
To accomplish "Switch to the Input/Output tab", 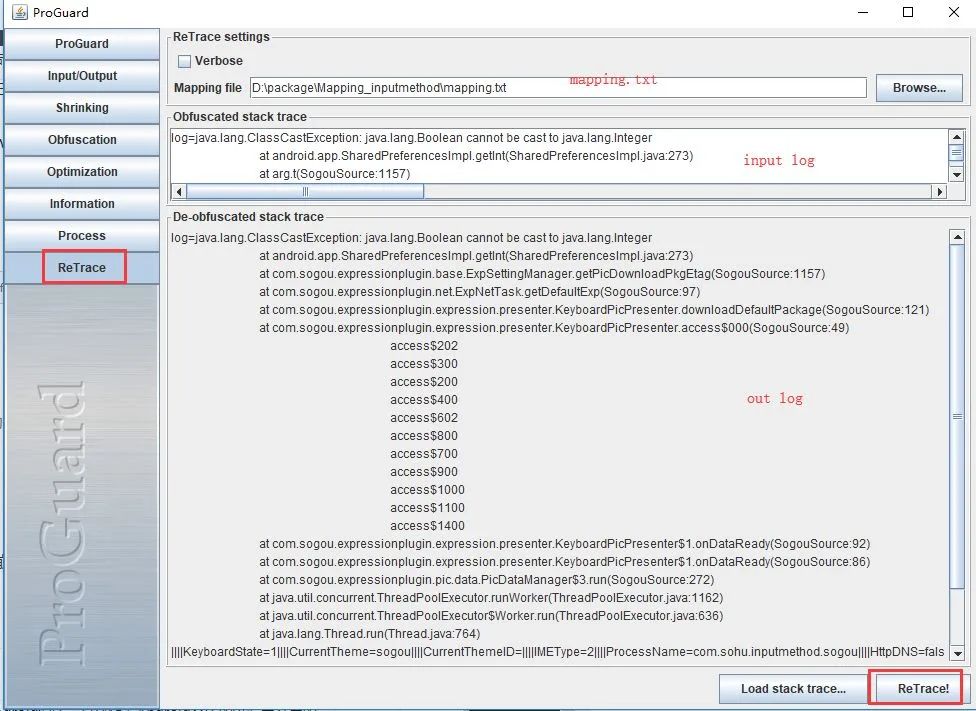I will pos(82,76).
